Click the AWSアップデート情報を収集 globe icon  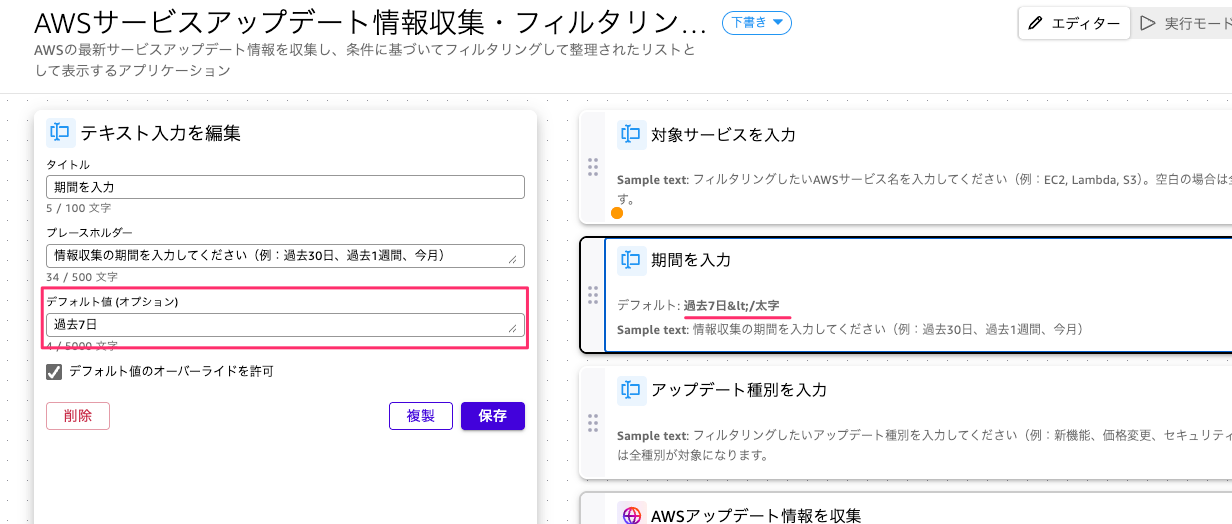click(631, 515)
